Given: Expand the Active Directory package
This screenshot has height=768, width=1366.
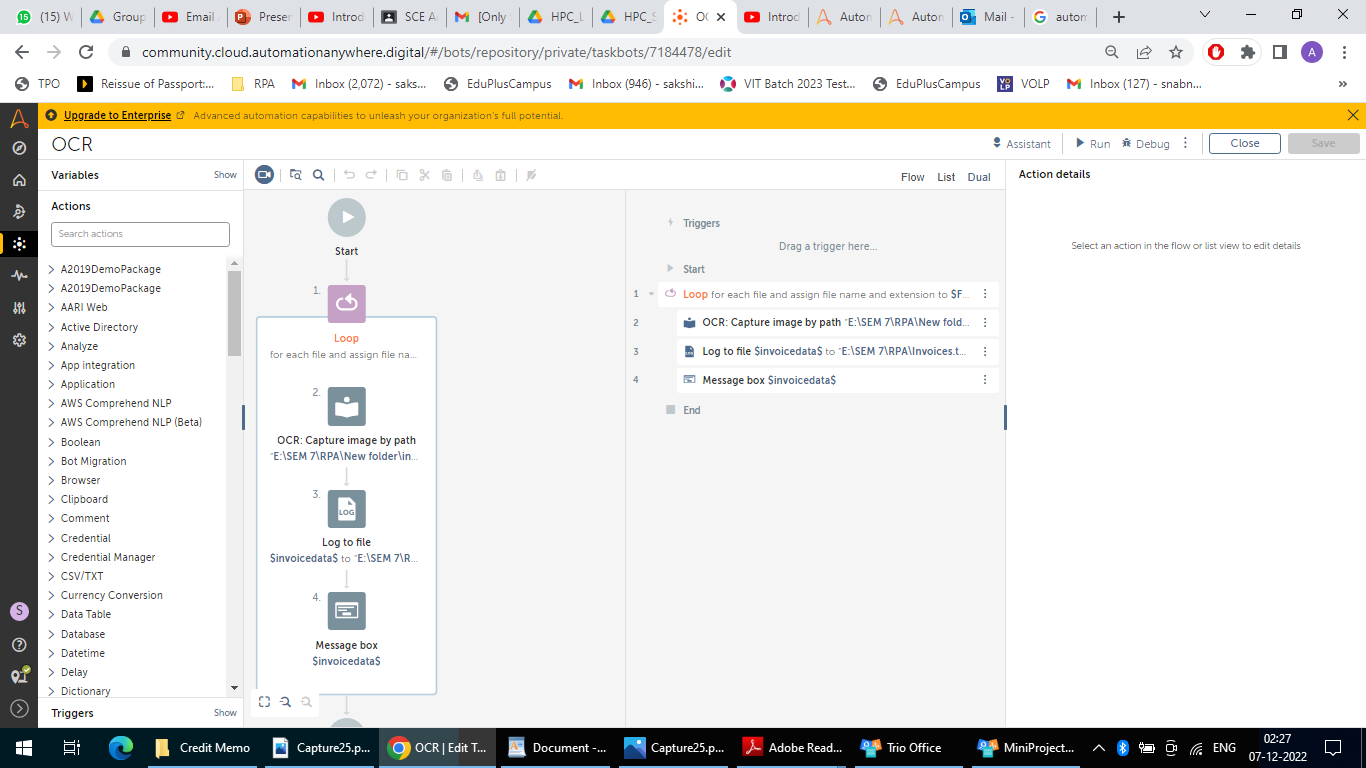Looking at the screenshot, I should click(52, 327).
